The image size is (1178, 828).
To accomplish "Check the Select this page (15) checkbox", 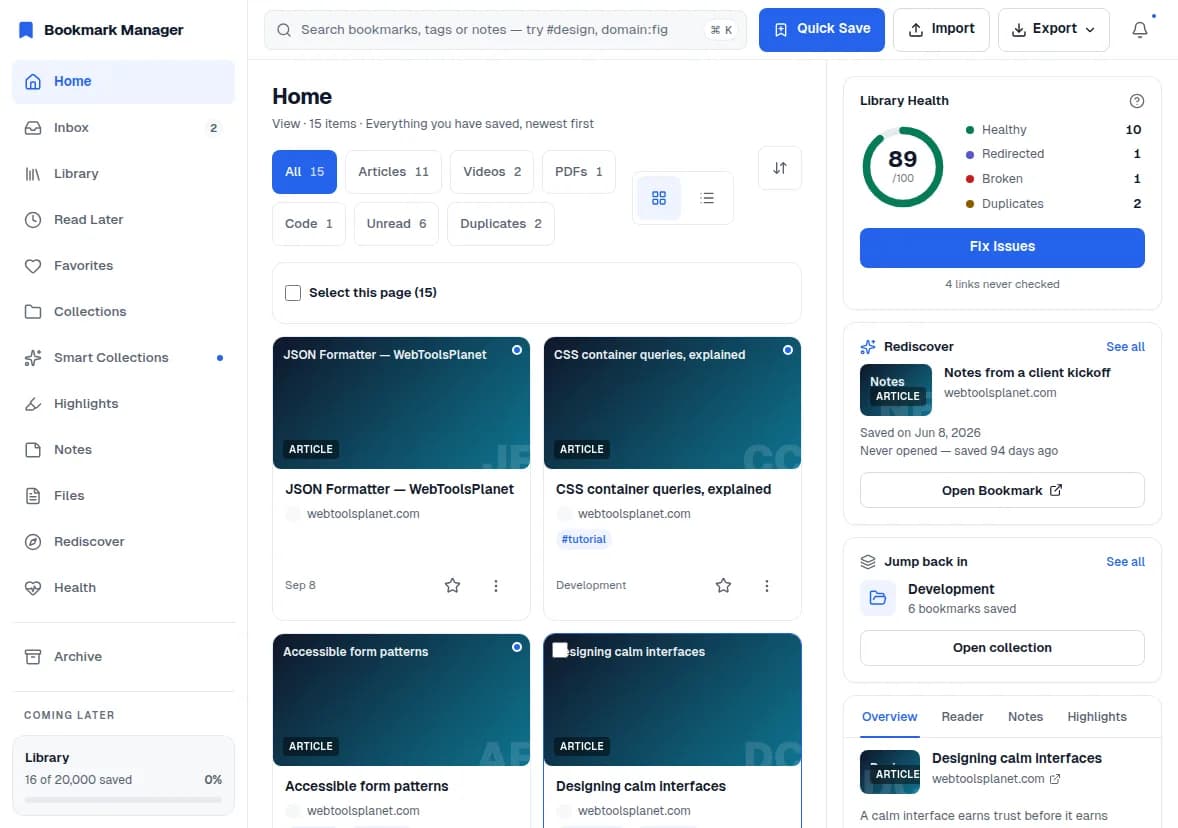I will [293, 293].
